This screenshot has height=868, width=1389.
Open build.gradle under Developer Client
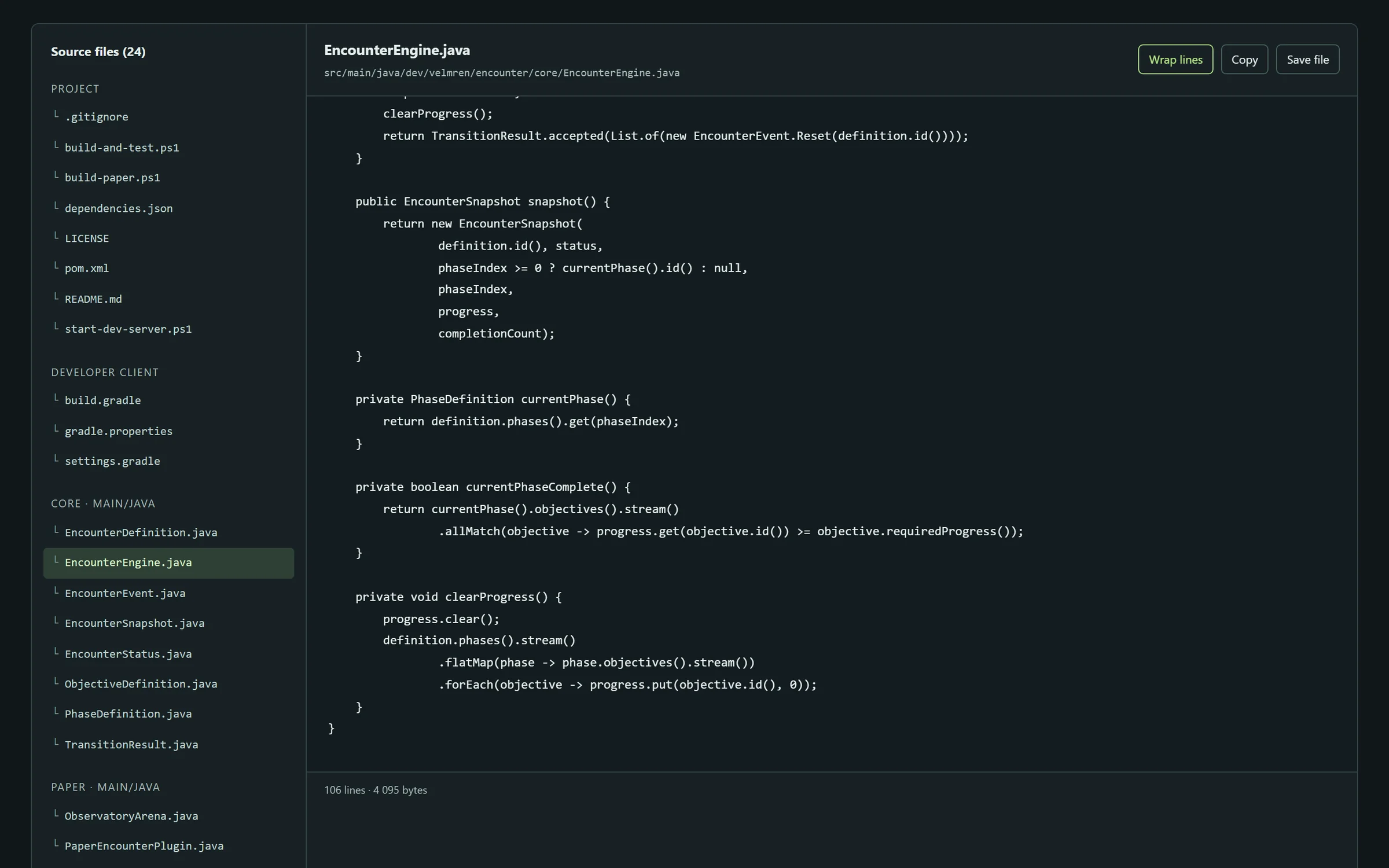click(x=168, y=400)
